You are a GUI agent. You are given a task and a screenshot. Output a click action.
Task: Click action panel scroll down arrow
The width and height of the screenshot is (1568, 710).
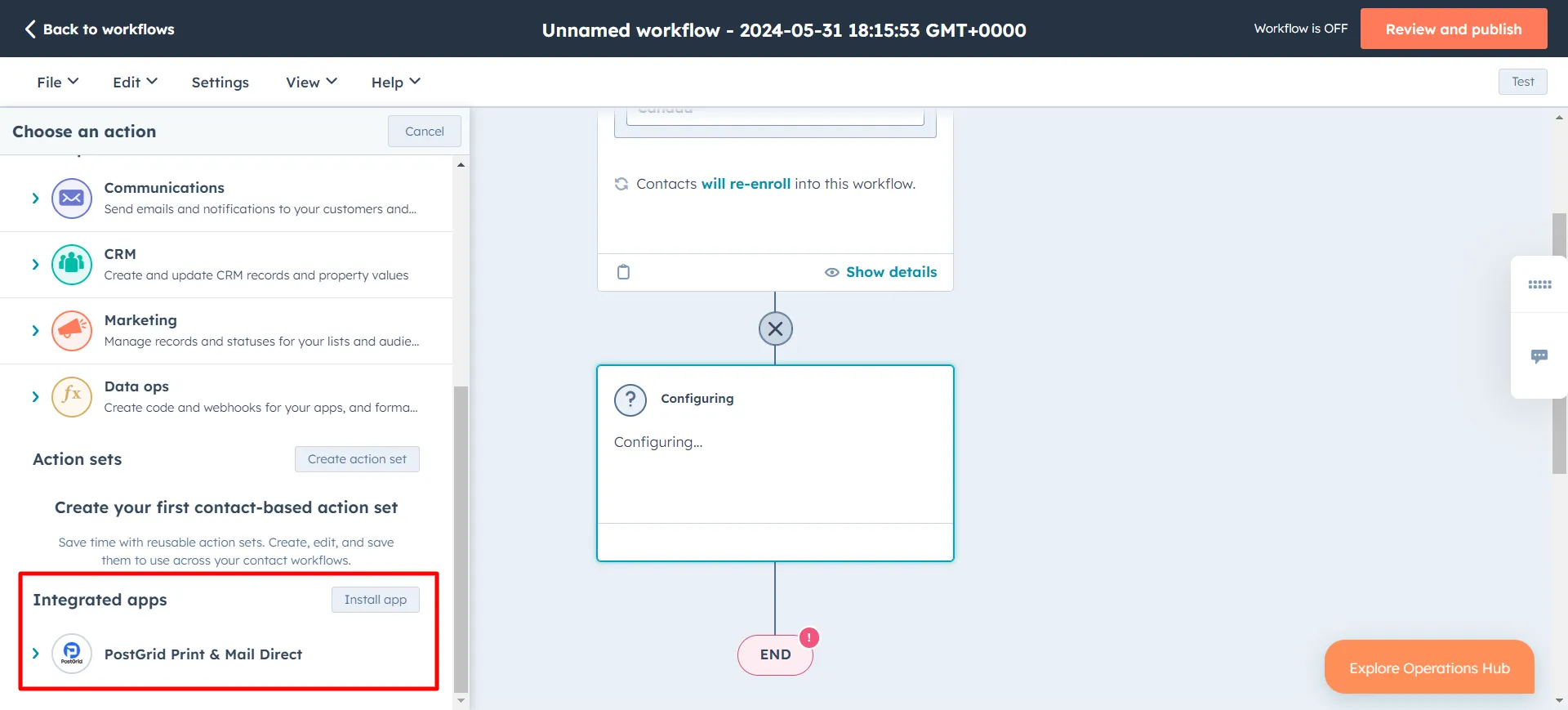point(461,700)
